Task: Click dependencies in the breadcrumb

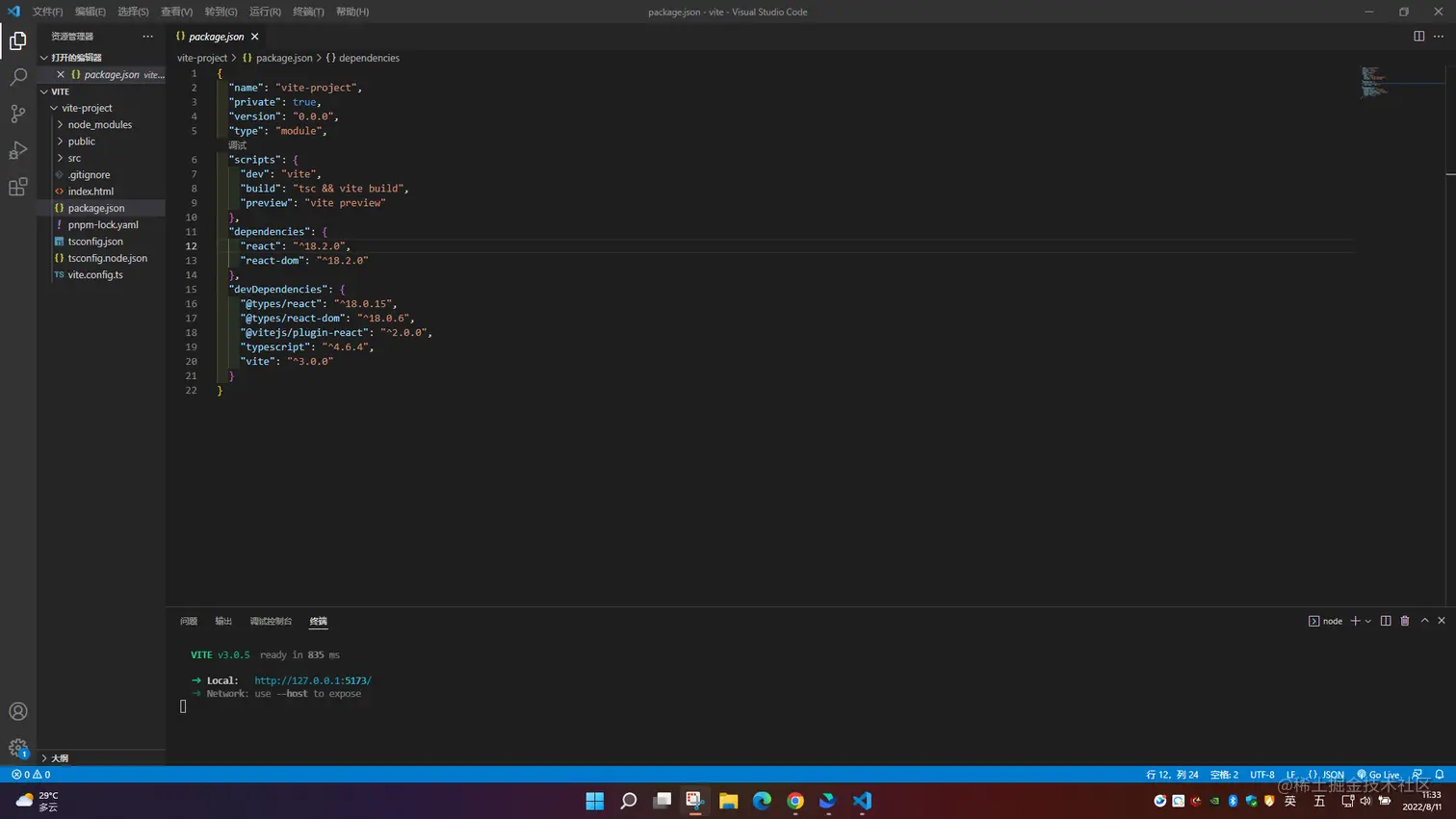Action: (x=362, y=58)
